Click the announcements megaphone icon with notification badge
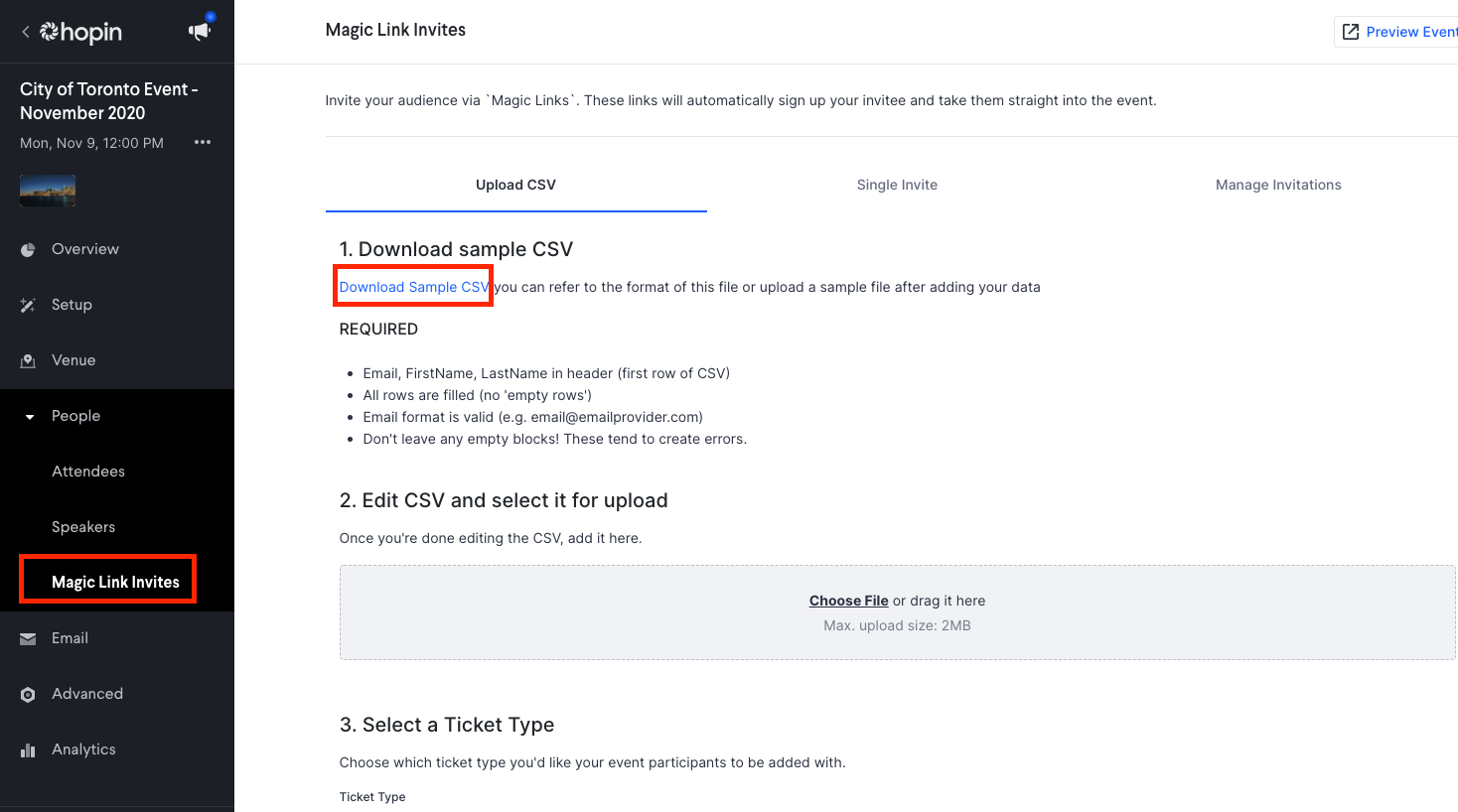 [199, 31]
